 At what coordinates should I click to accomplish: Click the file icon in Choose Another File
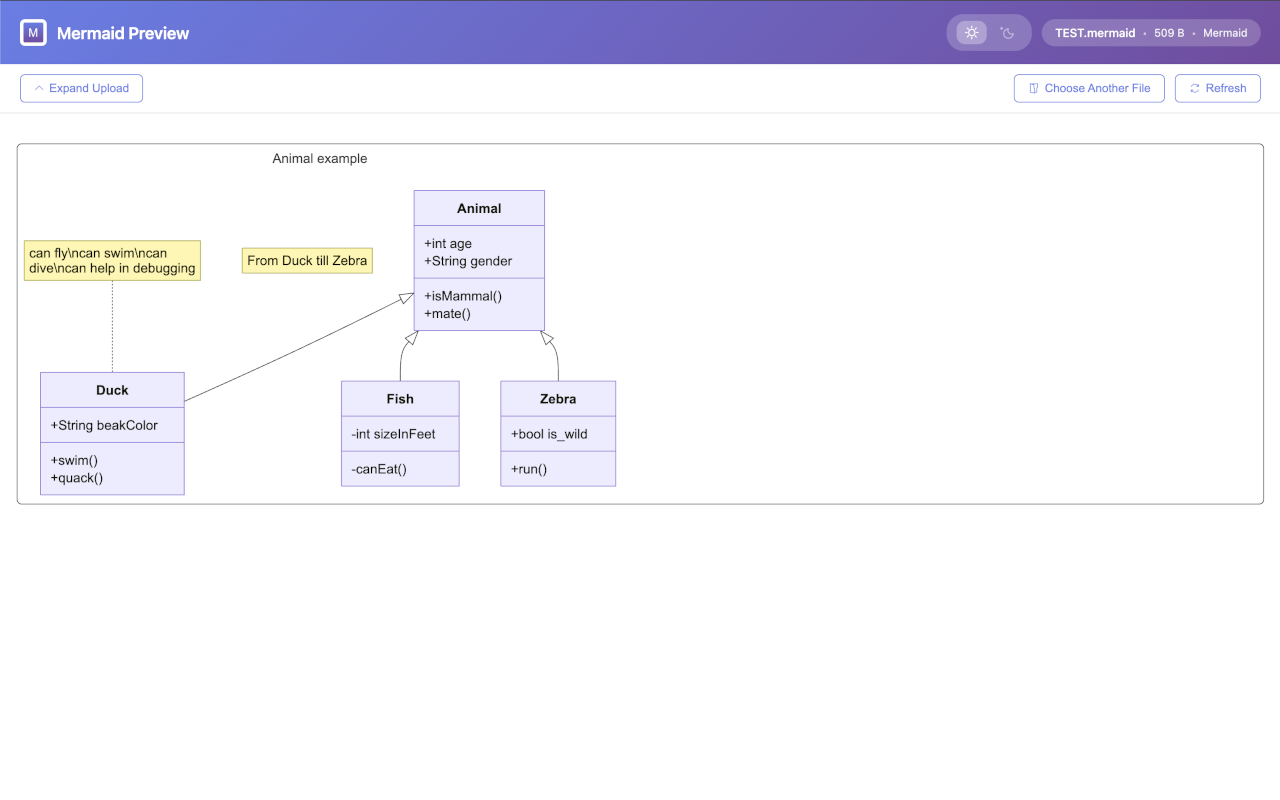[1034, 88]
